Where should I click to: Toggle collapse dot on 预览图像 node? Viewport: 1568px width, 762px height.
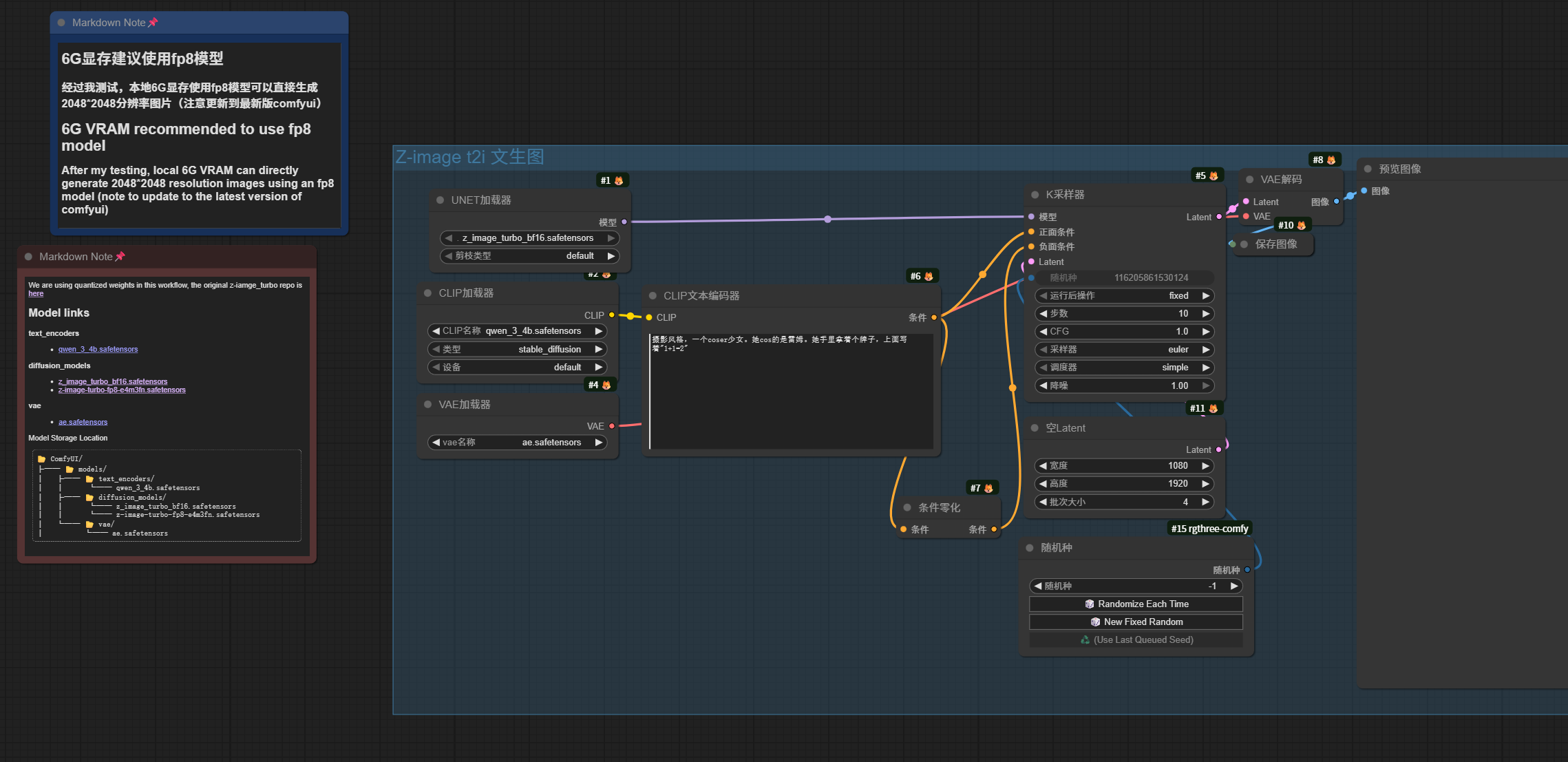(1368, 169)
